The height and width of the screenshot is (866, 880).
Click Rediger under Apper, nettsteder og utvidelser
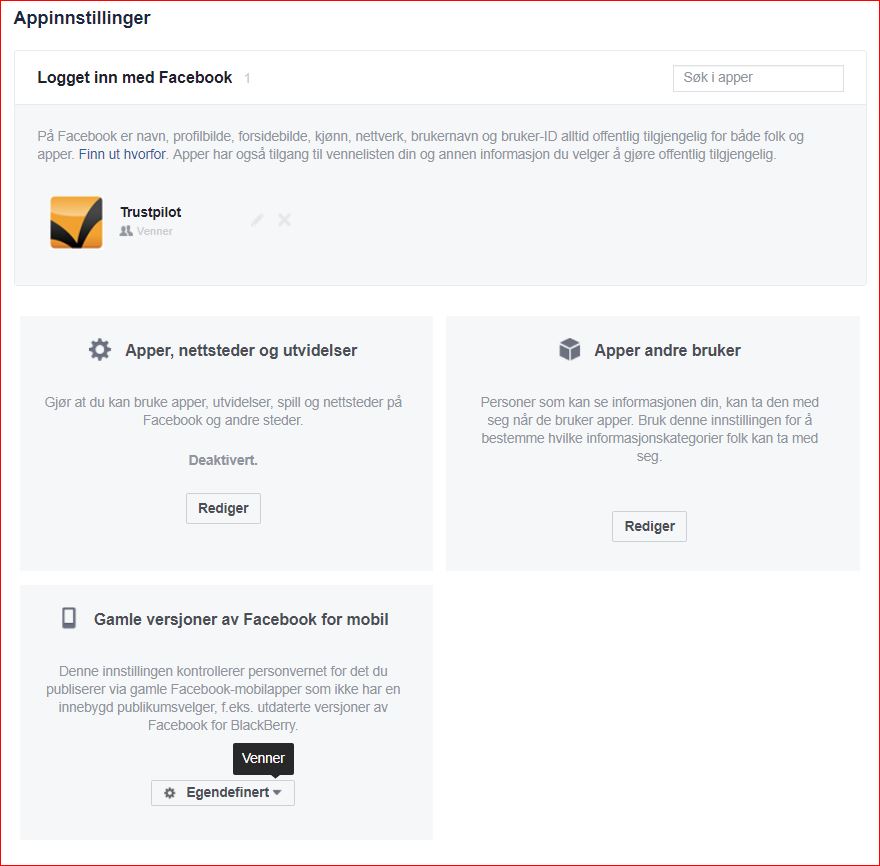coord(223,508)
